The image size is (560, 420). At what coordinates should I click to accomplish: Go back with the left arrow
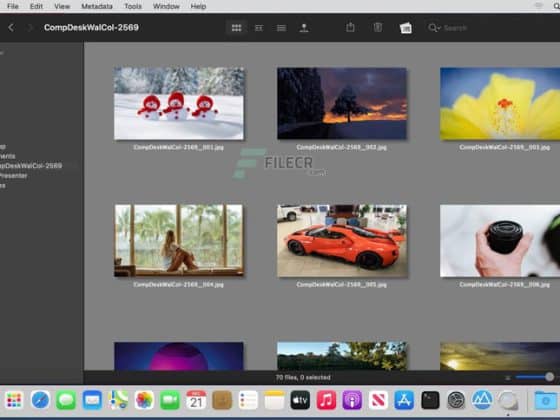(11, 28)
